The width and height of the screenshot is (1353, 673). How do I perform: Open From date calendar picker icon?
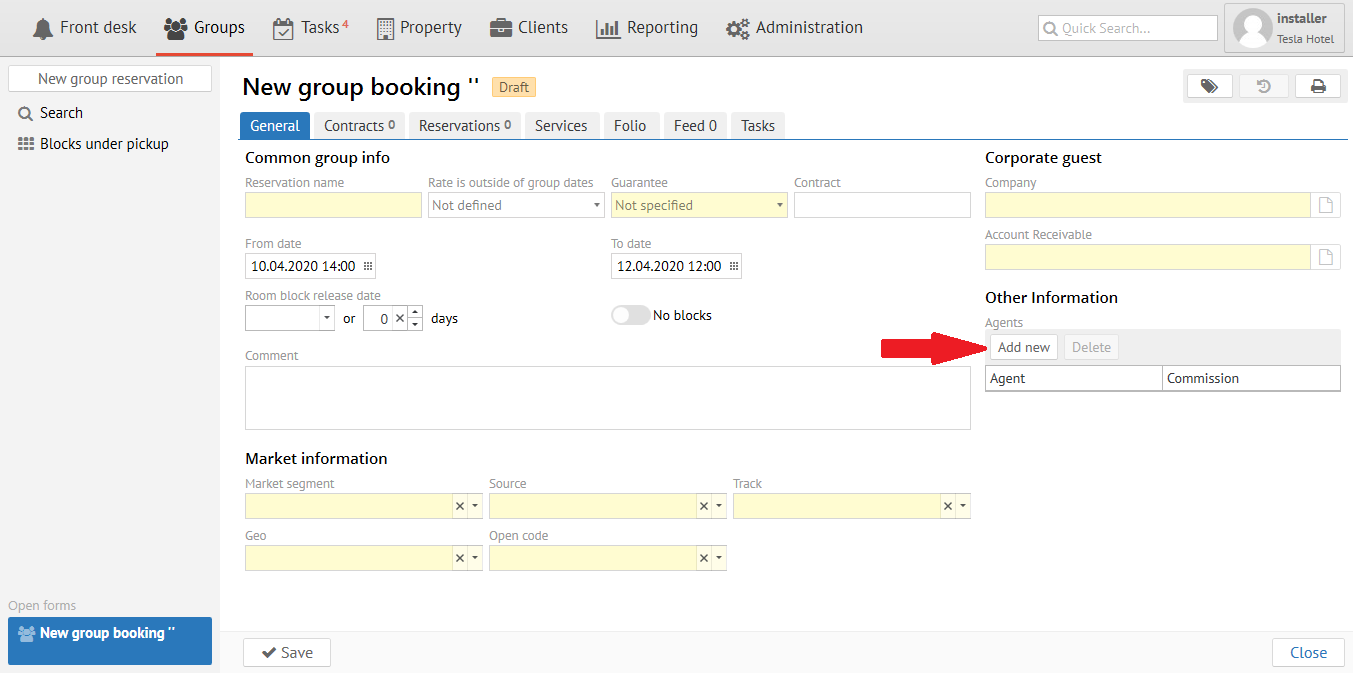[x=367, y=266]
